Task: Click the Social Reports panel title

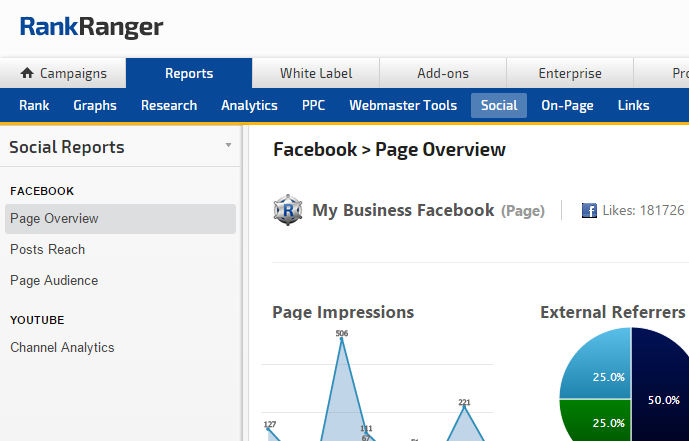Action: pyautogui.click(x=67, y=147)
